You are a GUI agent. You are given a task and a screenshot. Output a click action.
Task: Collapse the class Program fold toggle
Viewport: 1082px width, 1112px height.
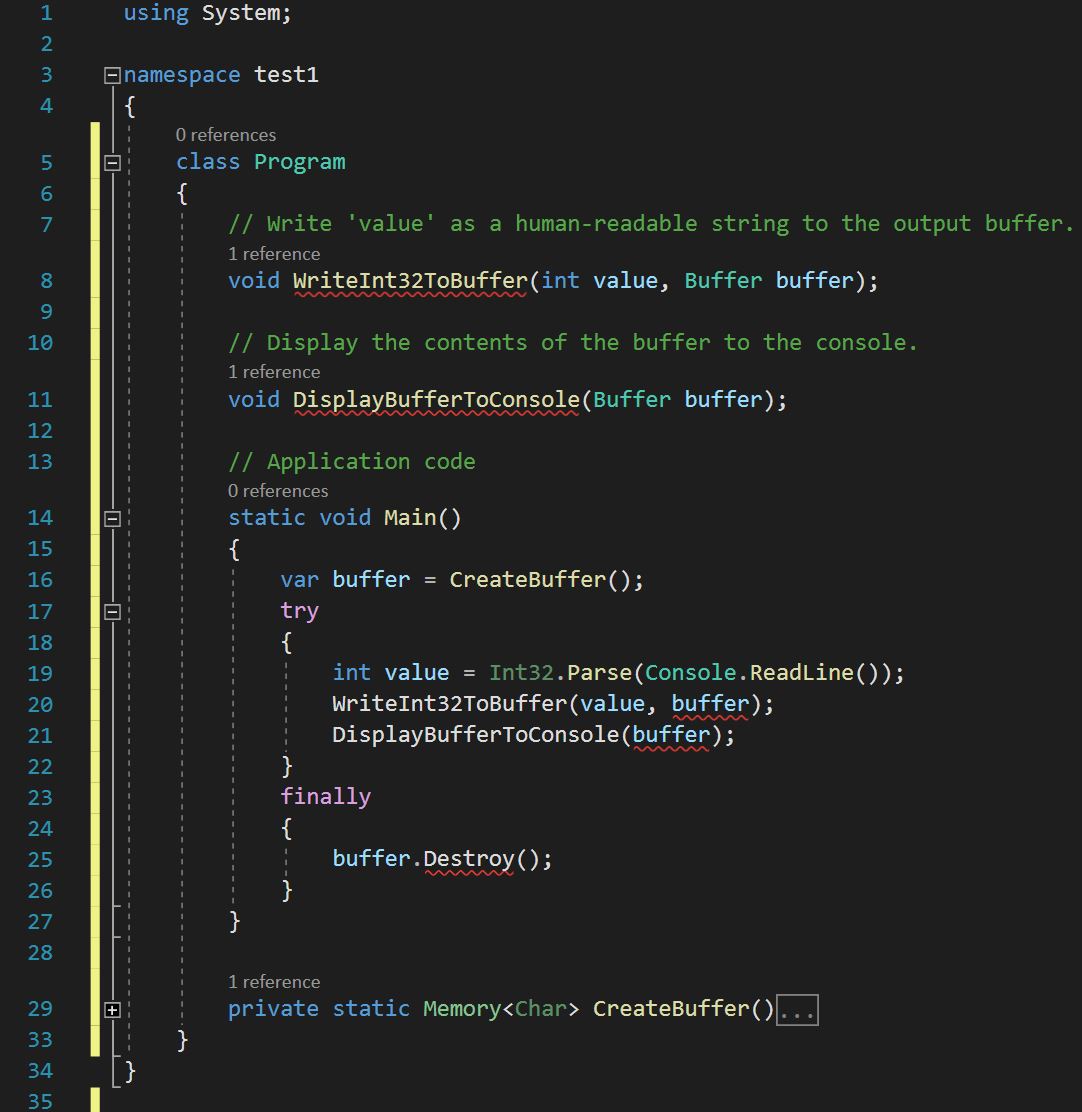(112, 162)
